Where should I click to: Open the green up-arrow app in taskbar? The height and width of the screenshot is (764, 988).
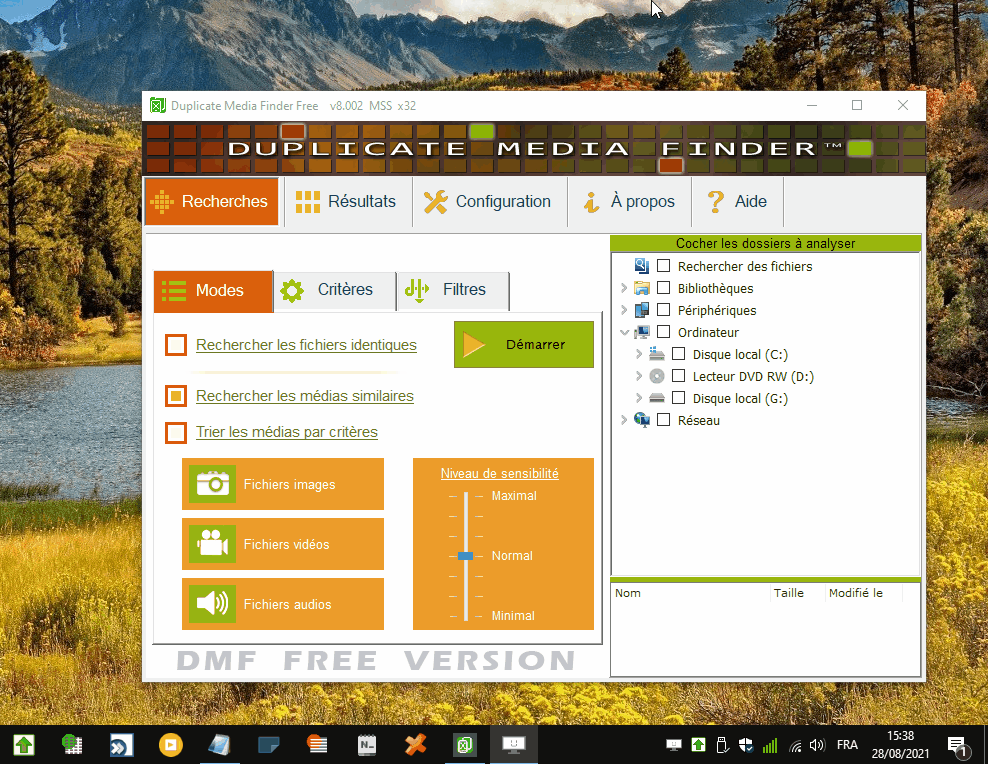(x=24, y=745)
